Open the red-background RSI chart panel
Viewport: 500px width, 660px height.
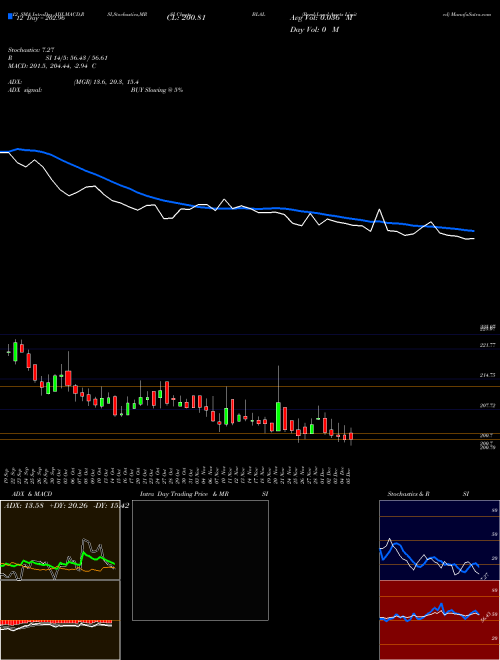[x=439, y=620]
